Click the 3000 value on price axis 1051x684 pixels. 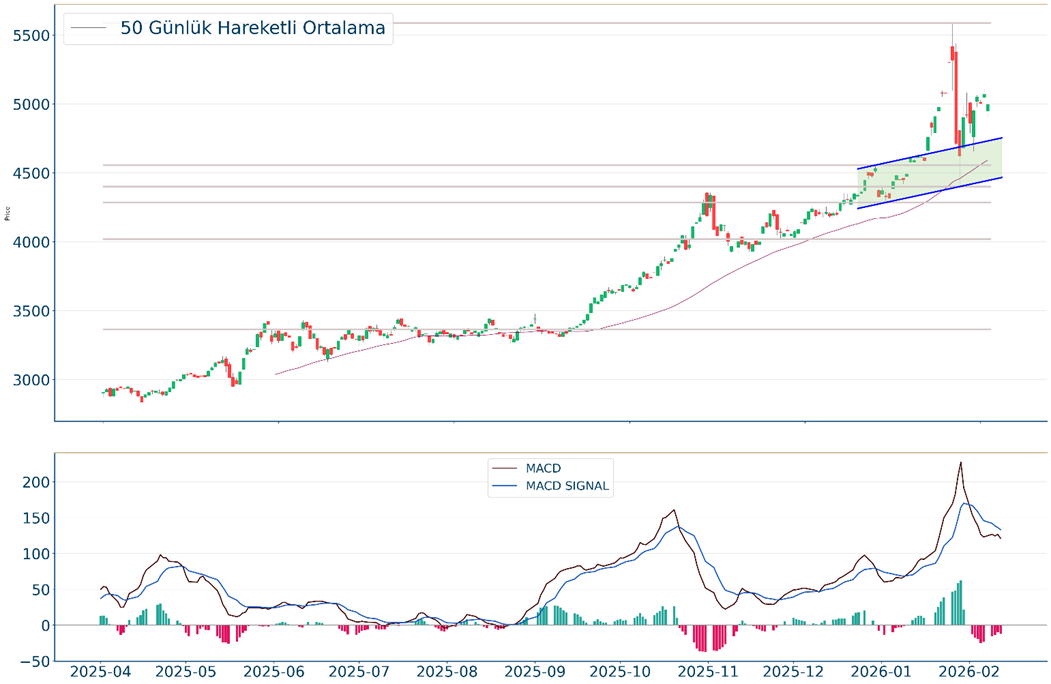28,380
